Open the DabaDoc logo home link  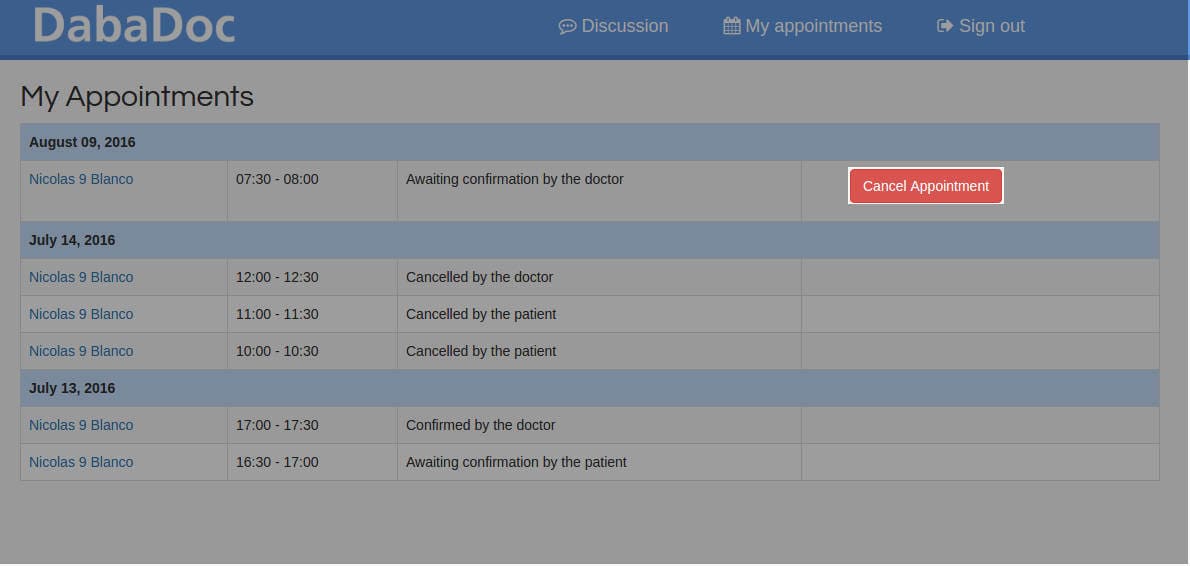point(134,26)
